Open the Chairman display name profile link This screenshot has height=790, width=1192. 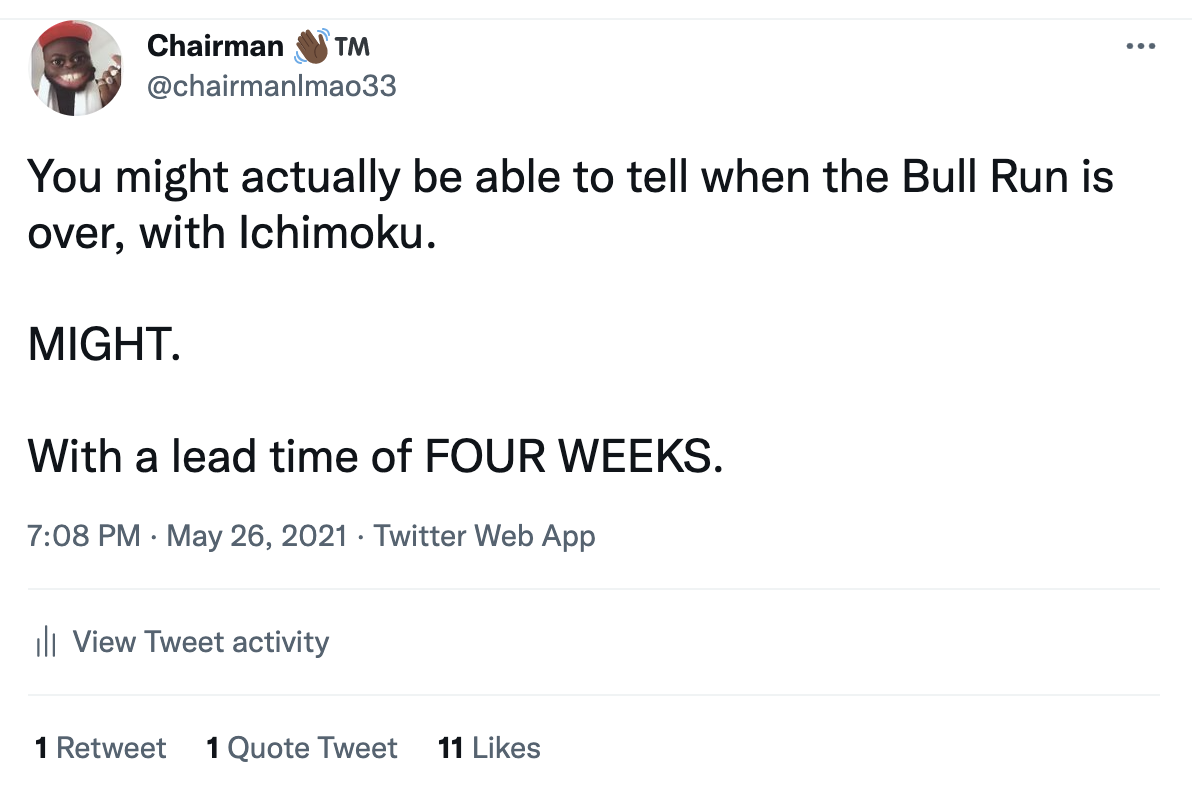coord(215,46)
